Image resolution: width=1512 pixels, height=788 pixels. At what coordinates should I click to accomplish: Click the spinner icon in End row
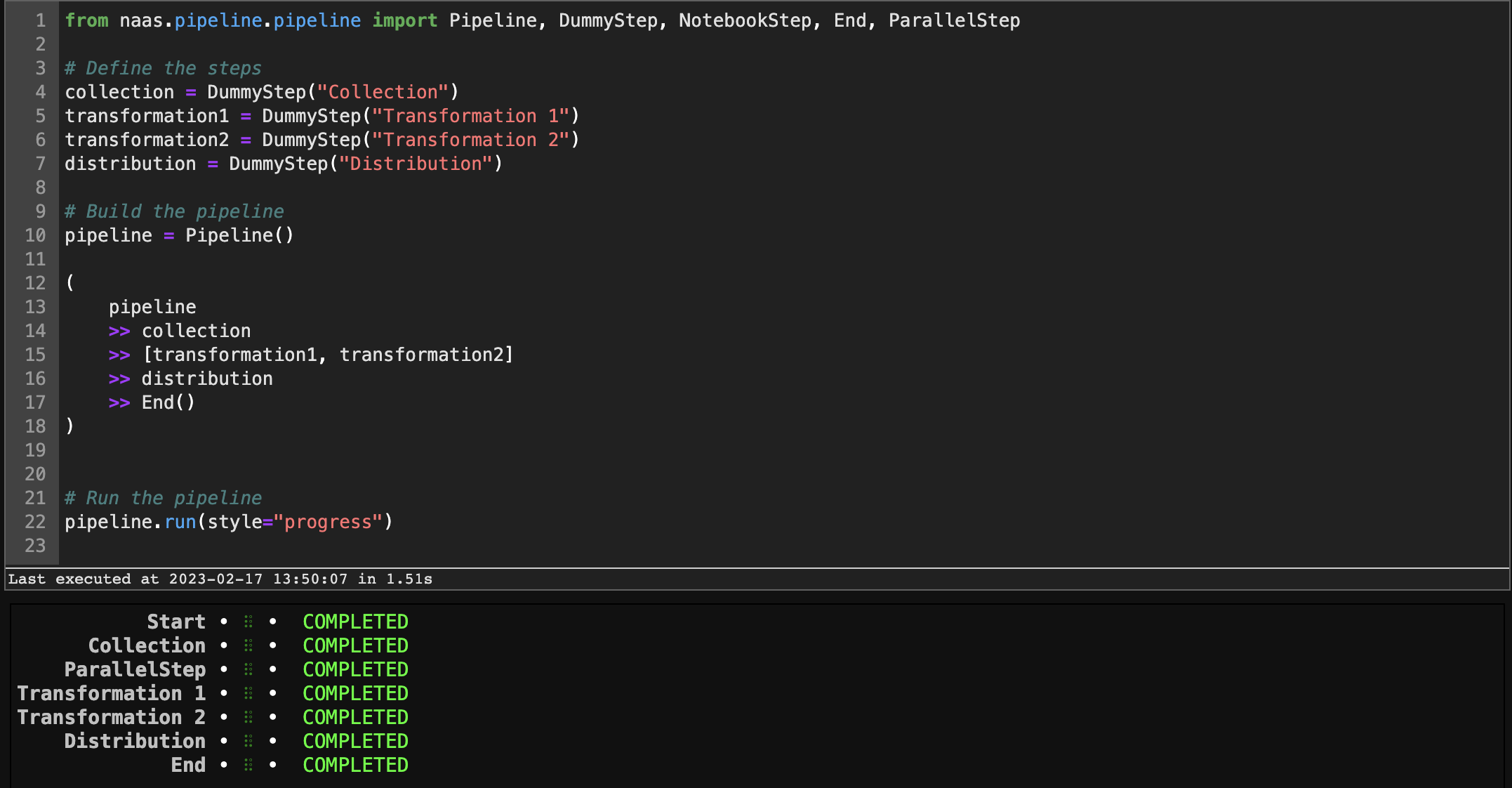[248, 765]
